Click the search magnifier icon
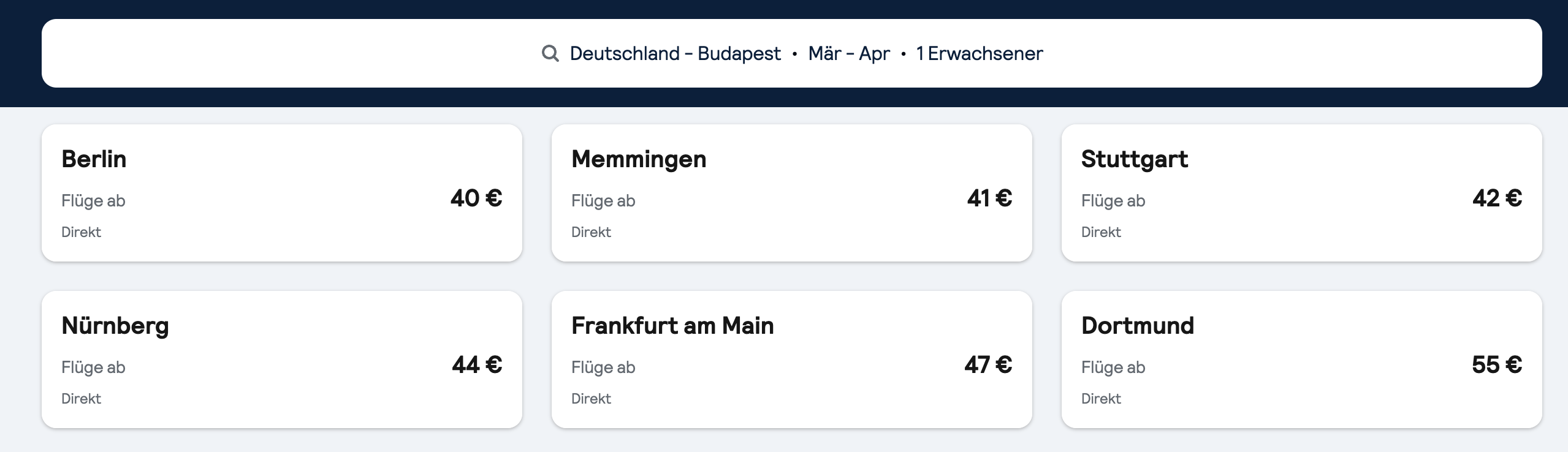This screenshot has width=1568, height=452. tap(550, 53)
